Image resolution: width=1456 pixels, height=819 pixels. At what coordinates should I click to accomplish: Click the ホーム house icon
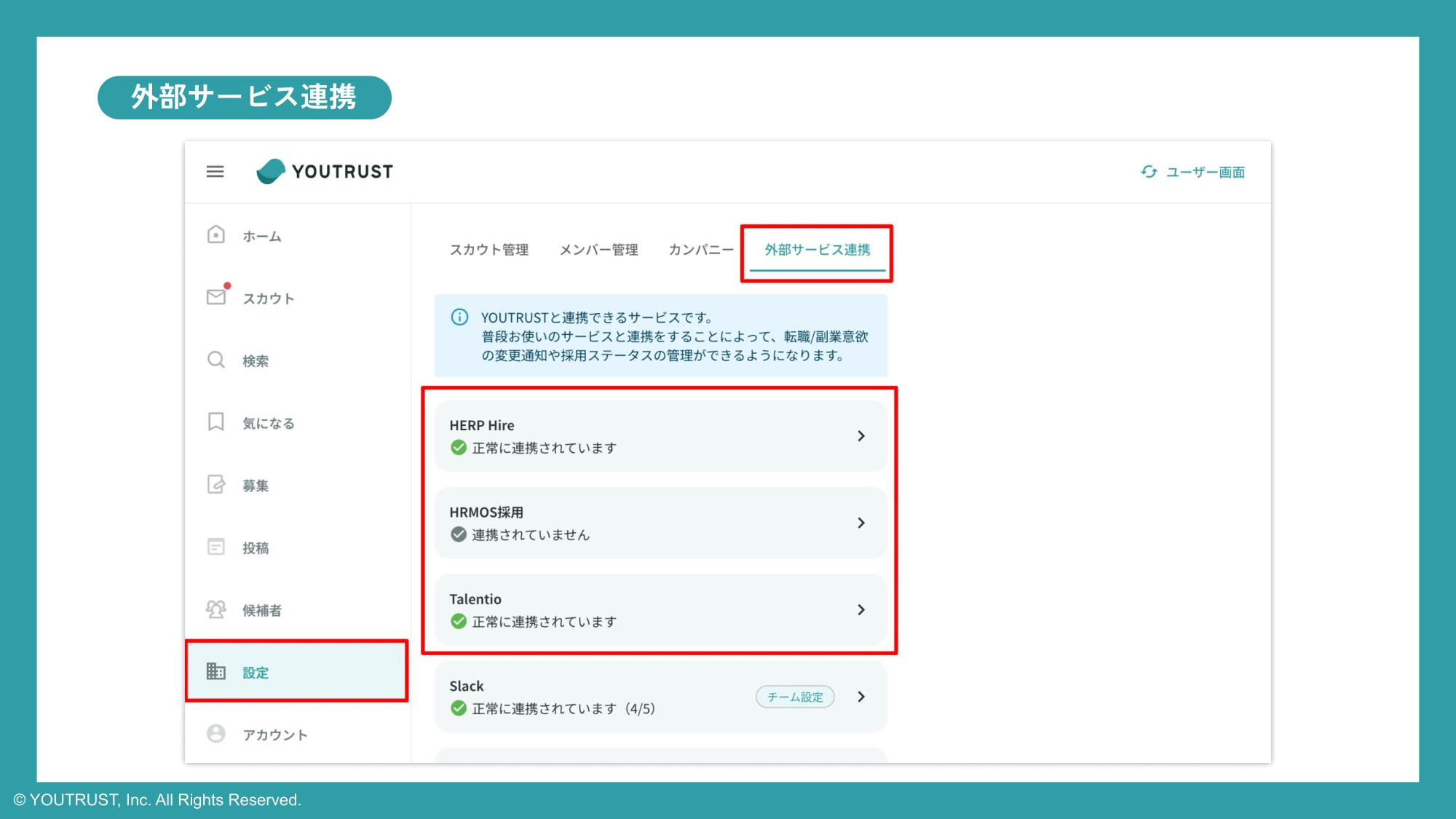point(215,234)
